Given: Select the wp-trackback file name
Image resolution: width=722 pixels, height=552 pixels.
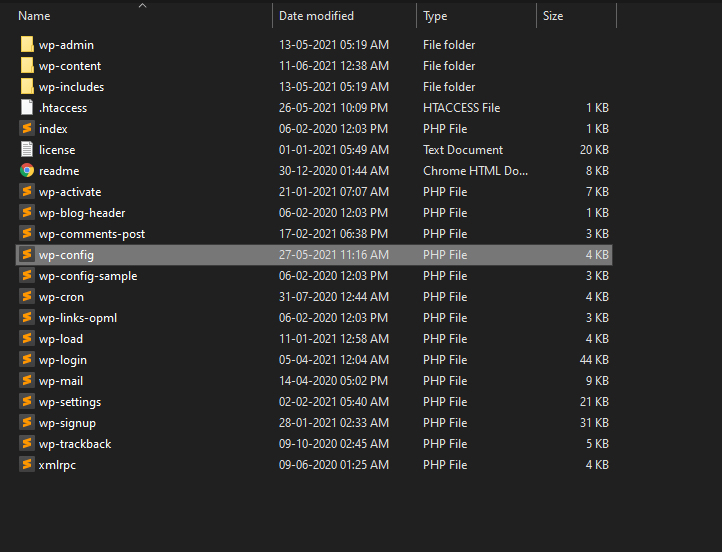Looking at the screenshot, I should click(x=75, y=444).
